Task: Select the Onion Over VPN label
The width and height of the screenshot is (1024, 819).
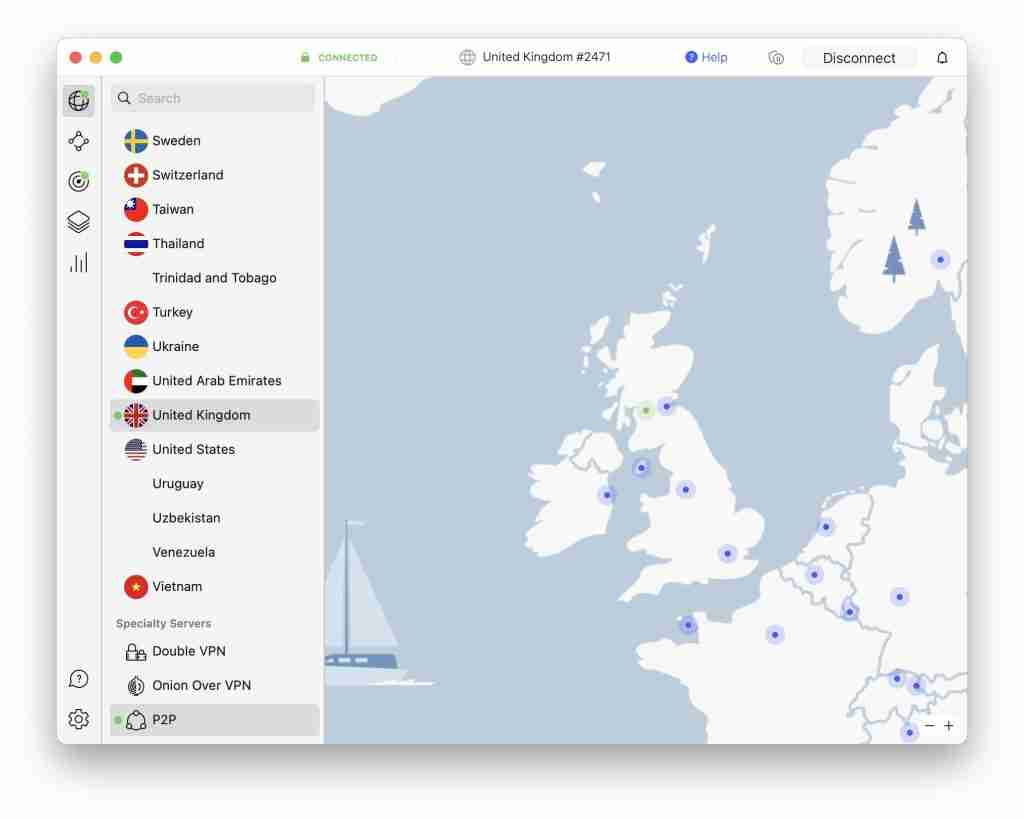Action: (202, 685)
